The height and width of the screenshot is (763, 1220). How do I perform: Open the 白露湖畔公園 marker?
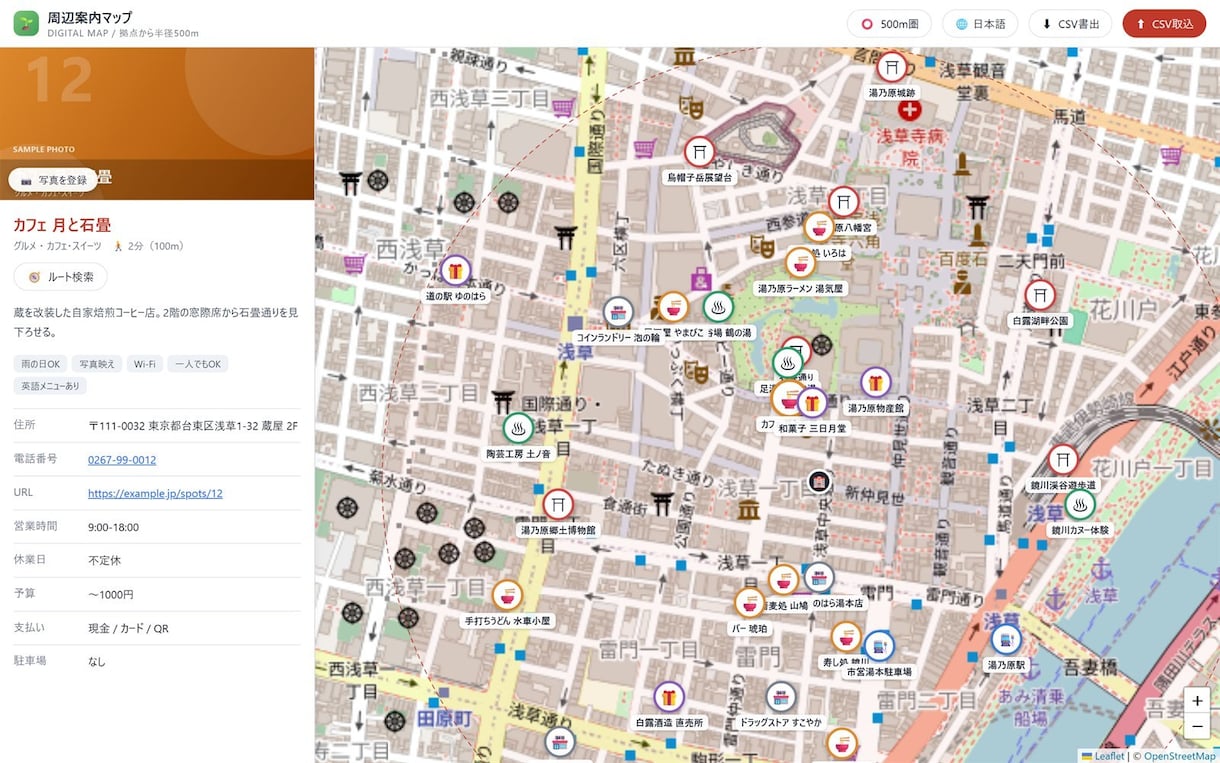point(1040,296)
